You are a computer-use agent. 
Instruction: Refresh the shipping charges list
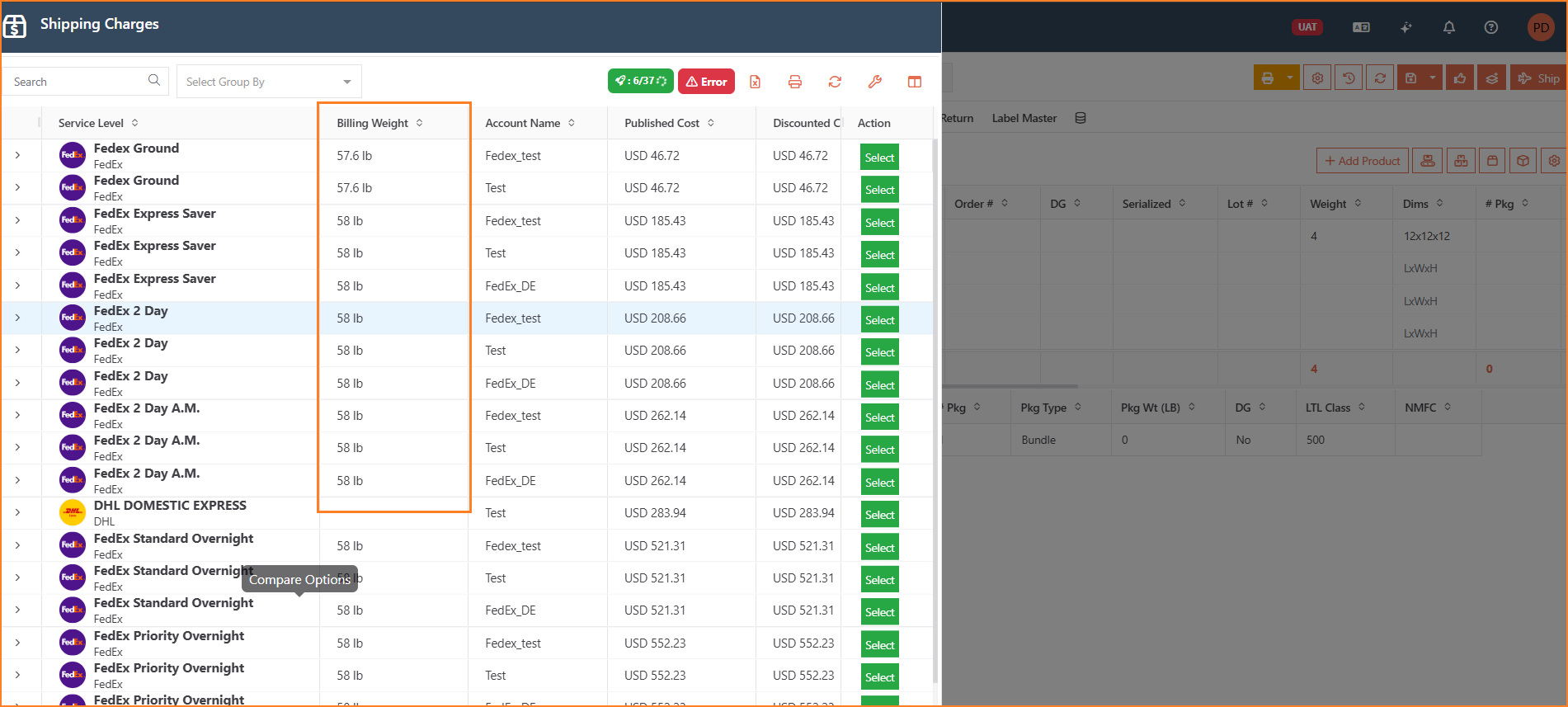click(x=835, y=82)
